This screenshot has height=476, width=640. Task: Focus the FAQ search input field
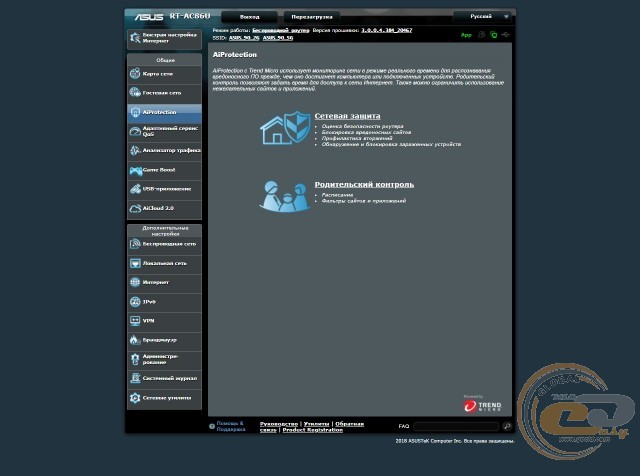(456, 426)
